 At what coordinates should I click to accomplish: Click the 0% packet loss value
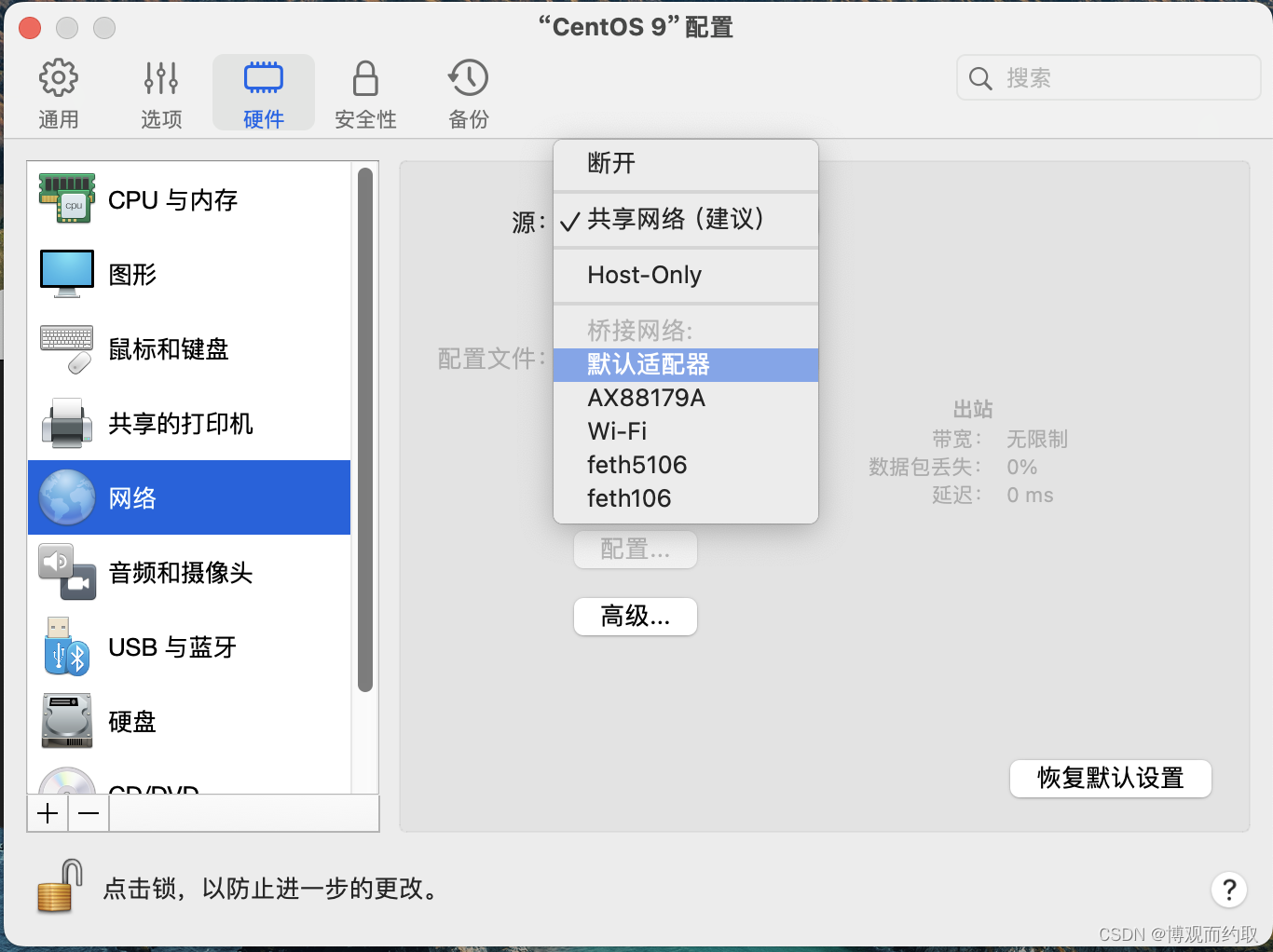pos(1021,467)
